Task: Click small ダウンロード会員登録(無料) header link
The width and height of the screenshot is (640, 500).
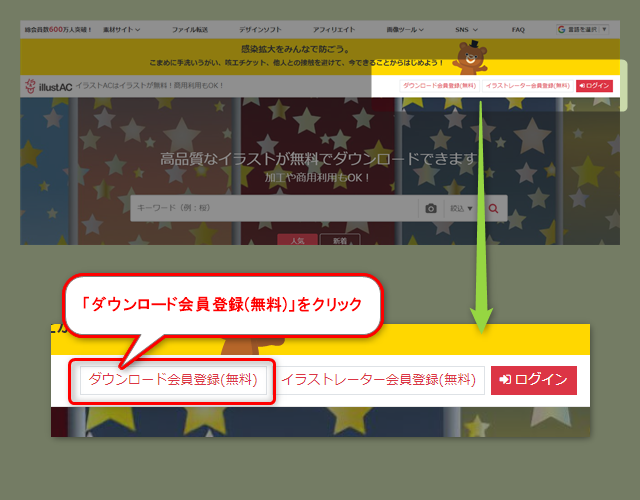Action: pyautogui.click(x=437, y=86)
